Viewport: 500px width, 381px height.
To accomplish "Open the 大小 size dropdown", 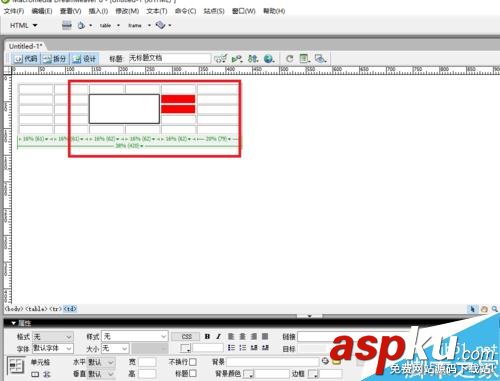I will [115, 349].
